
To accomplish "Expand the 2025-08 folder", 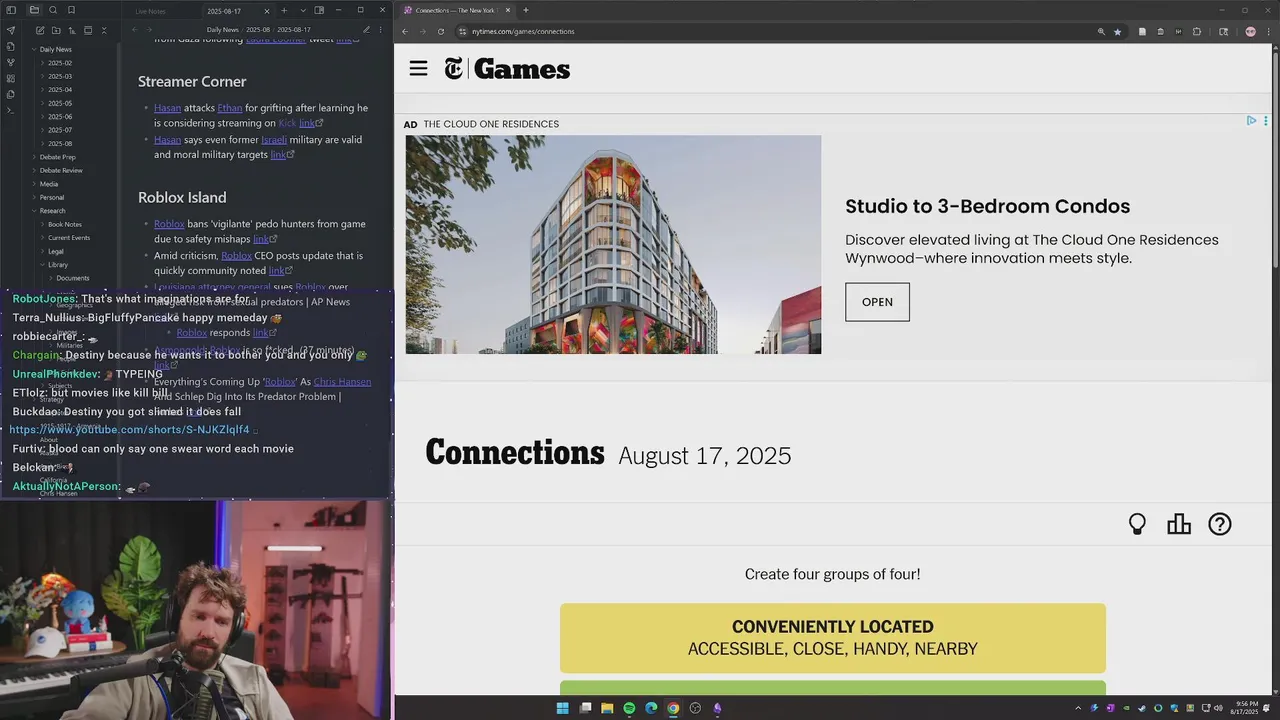I will point(58,143).
